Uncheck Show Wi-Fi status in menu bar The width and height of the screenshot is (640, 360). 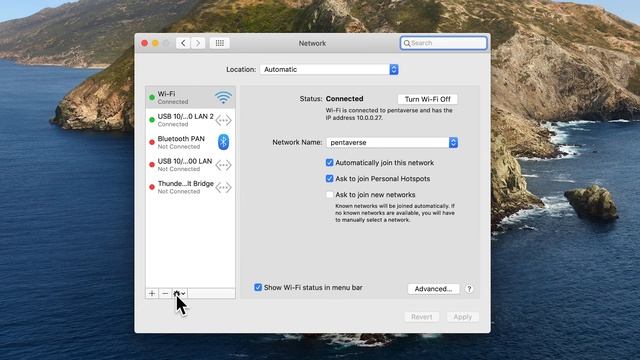click(258, 287)
